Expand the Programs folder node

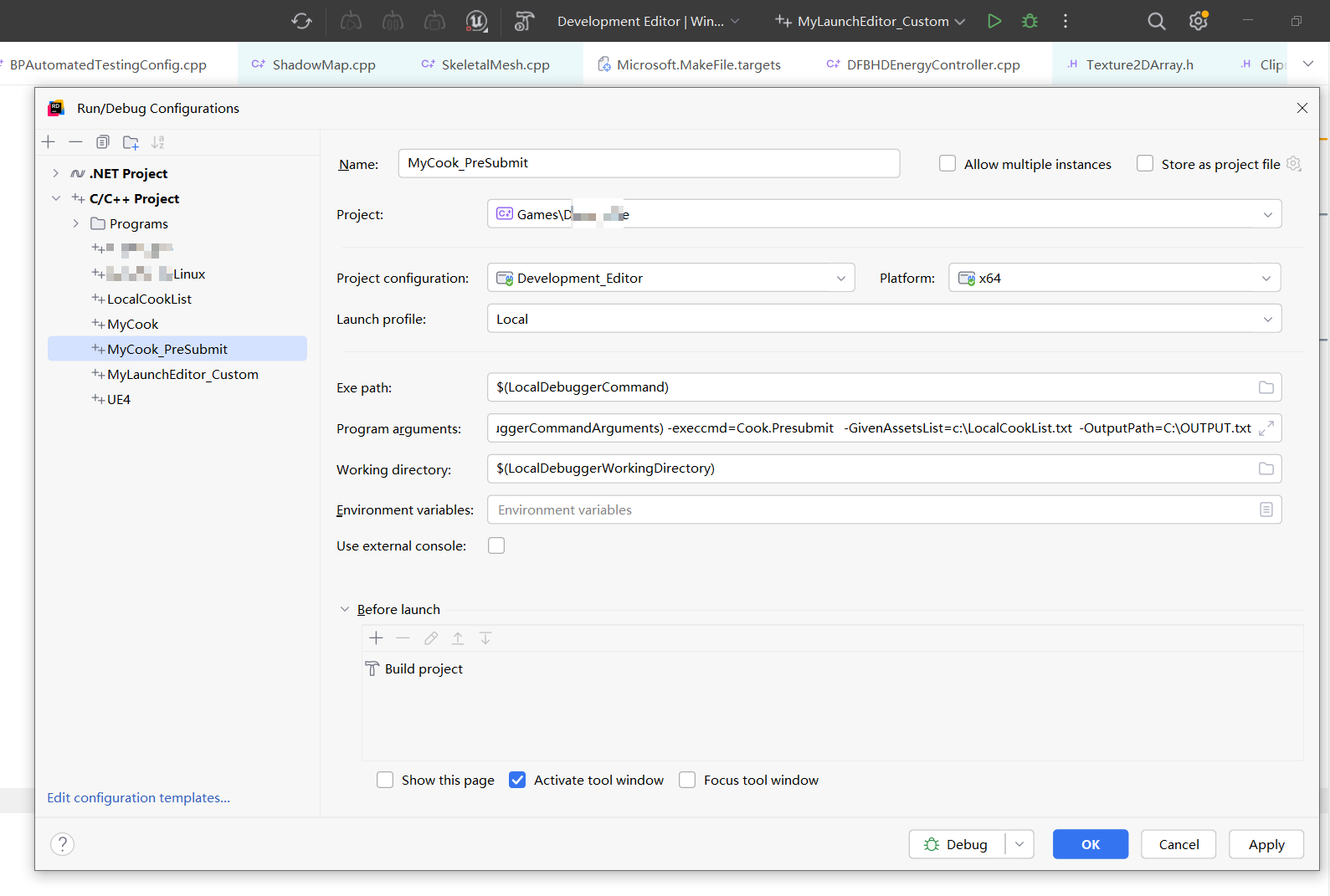click(75, 223)
